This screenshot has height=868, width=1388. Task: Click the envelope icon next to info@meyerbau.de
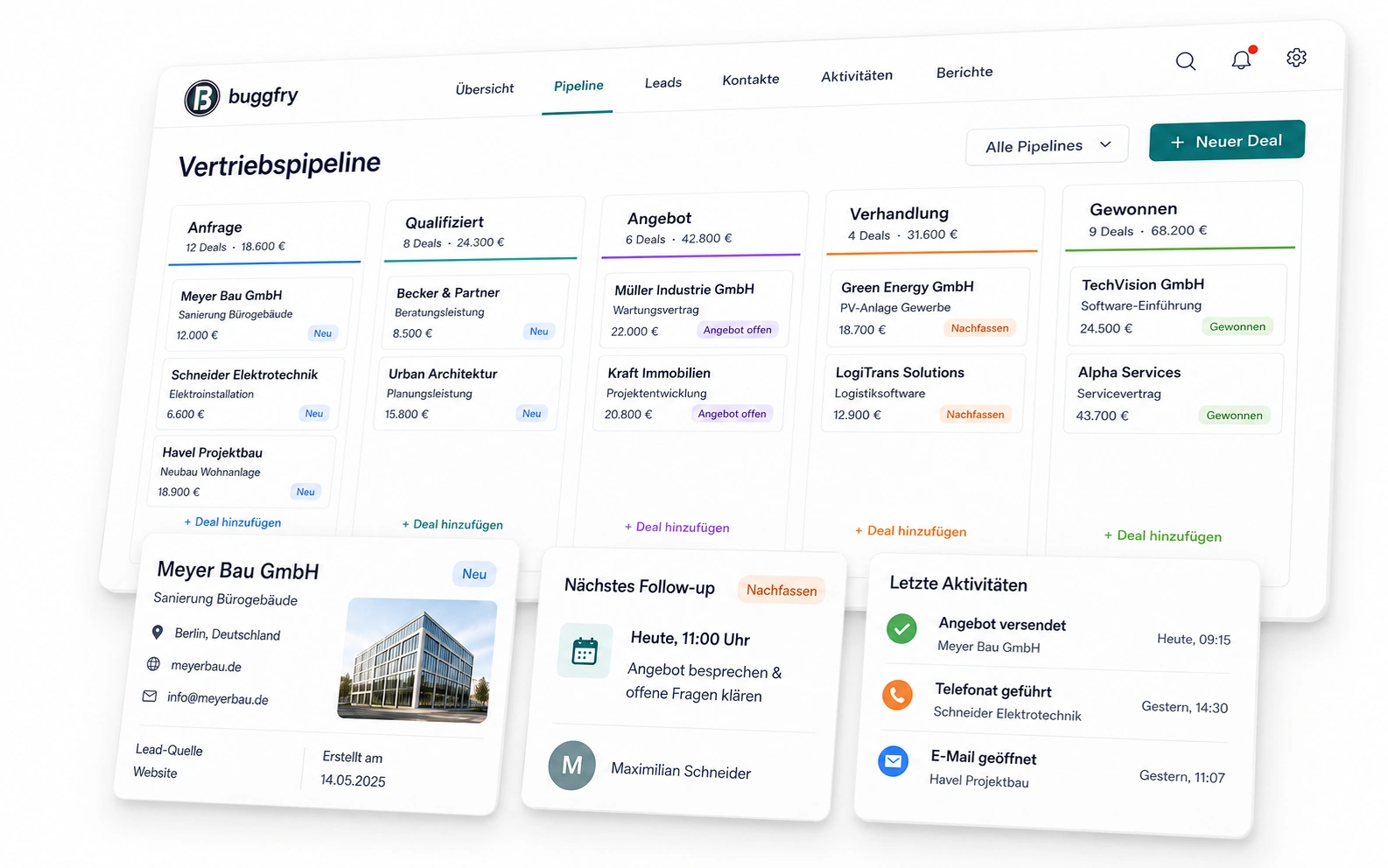click(150, 696)
